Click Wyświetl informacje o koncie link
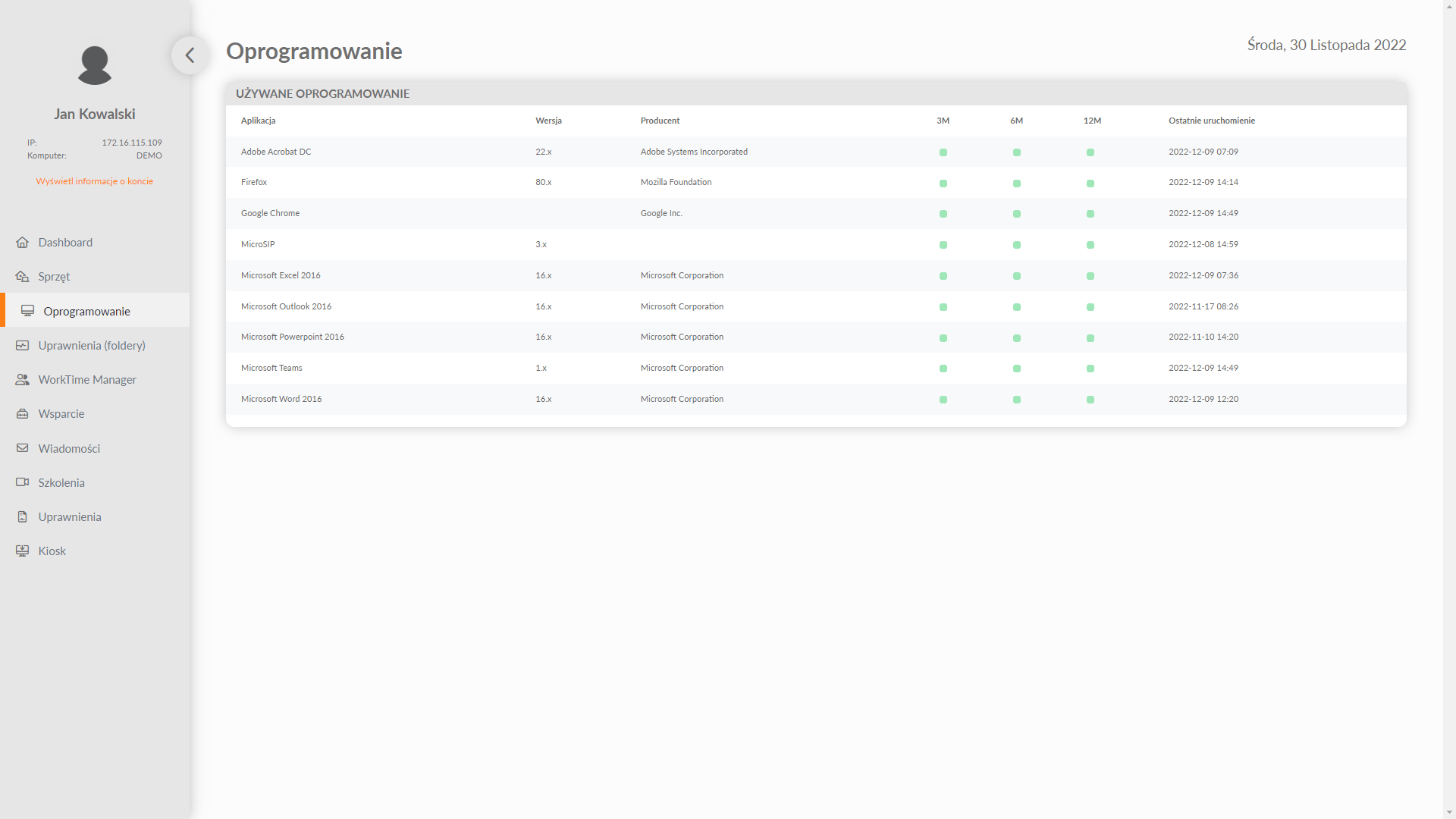 tap(95, 181)
